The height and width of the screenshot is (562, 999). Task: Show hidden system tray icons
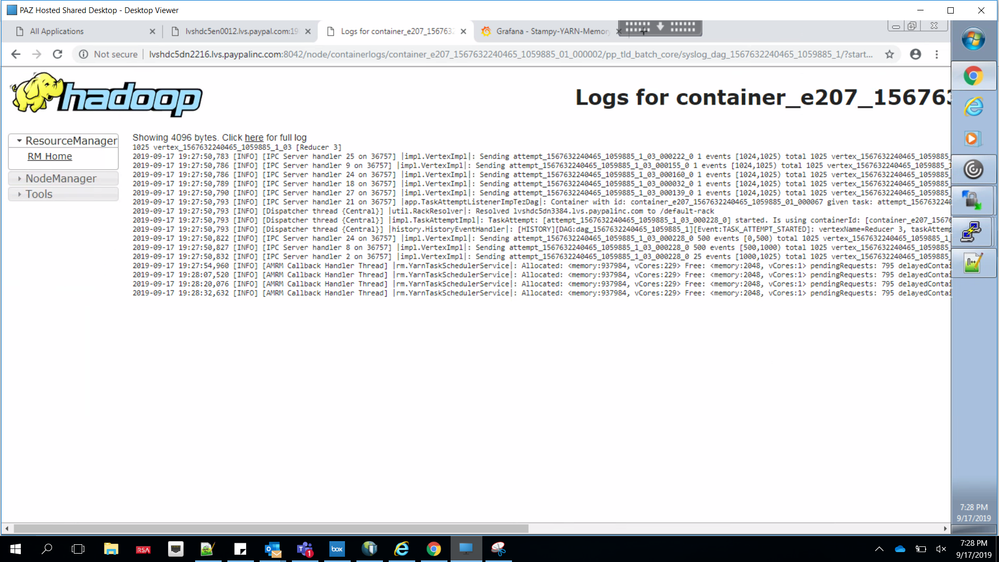coord(879,549)
